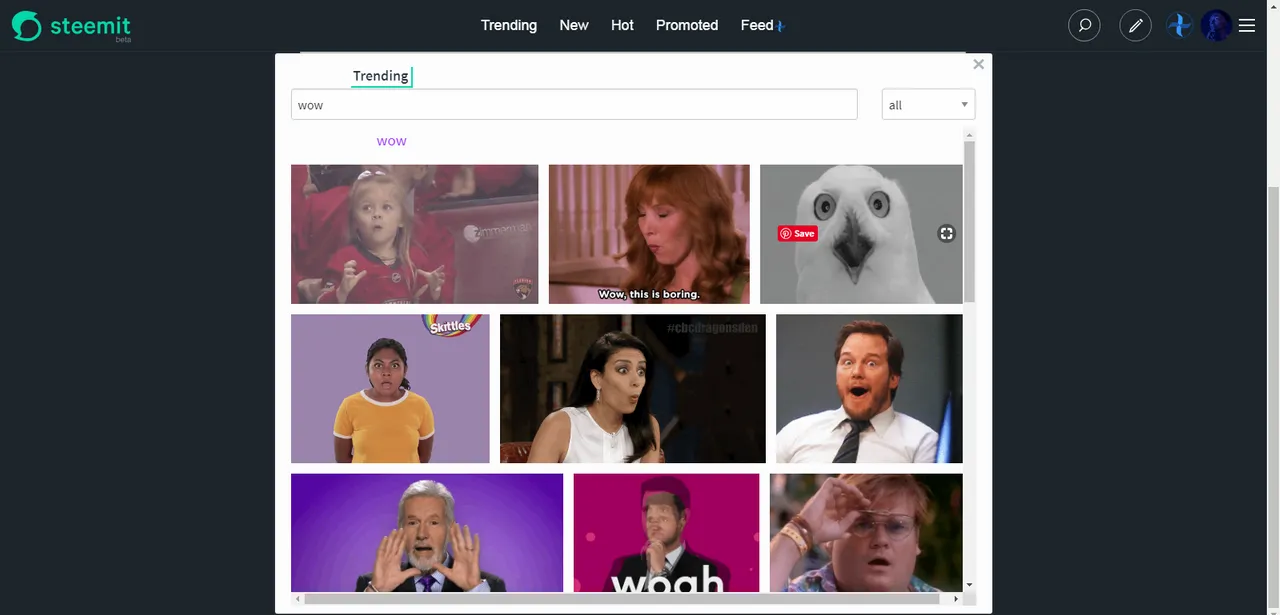Click the GIF search field containing wow

(574, 105)
